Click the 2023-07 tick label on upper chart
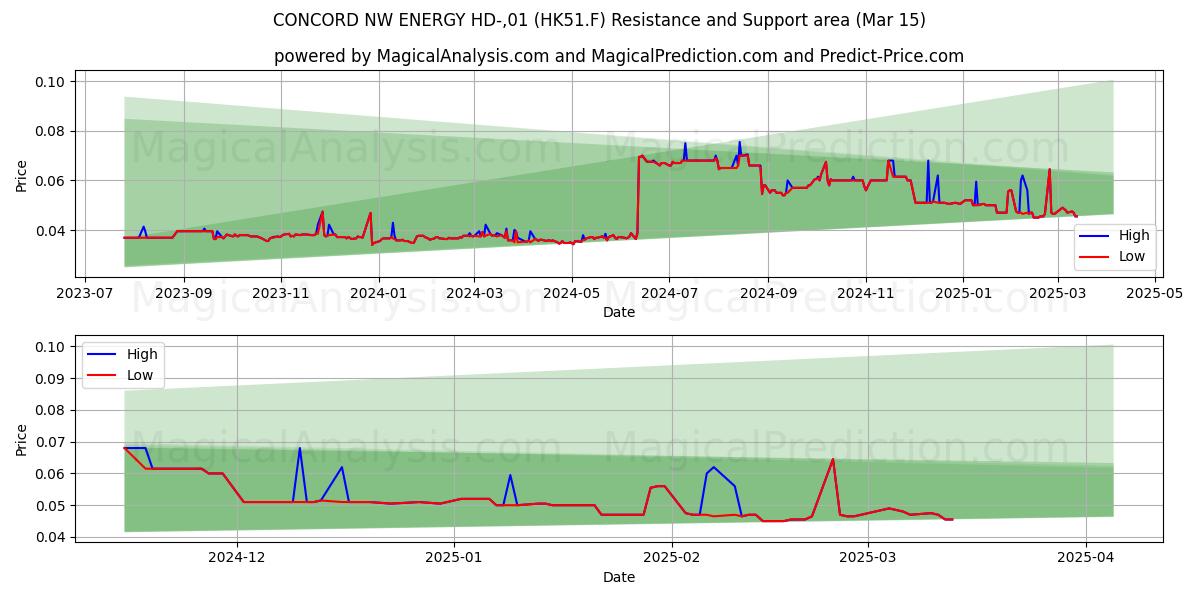 (85, 293)
